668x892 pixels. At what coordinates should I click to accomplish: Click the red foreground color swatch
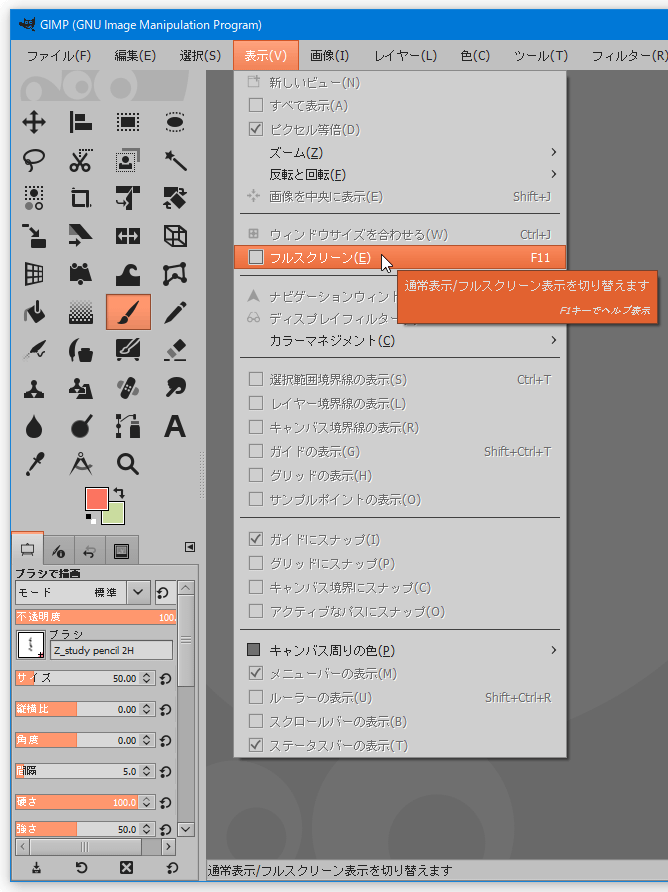tap(96, 499)
